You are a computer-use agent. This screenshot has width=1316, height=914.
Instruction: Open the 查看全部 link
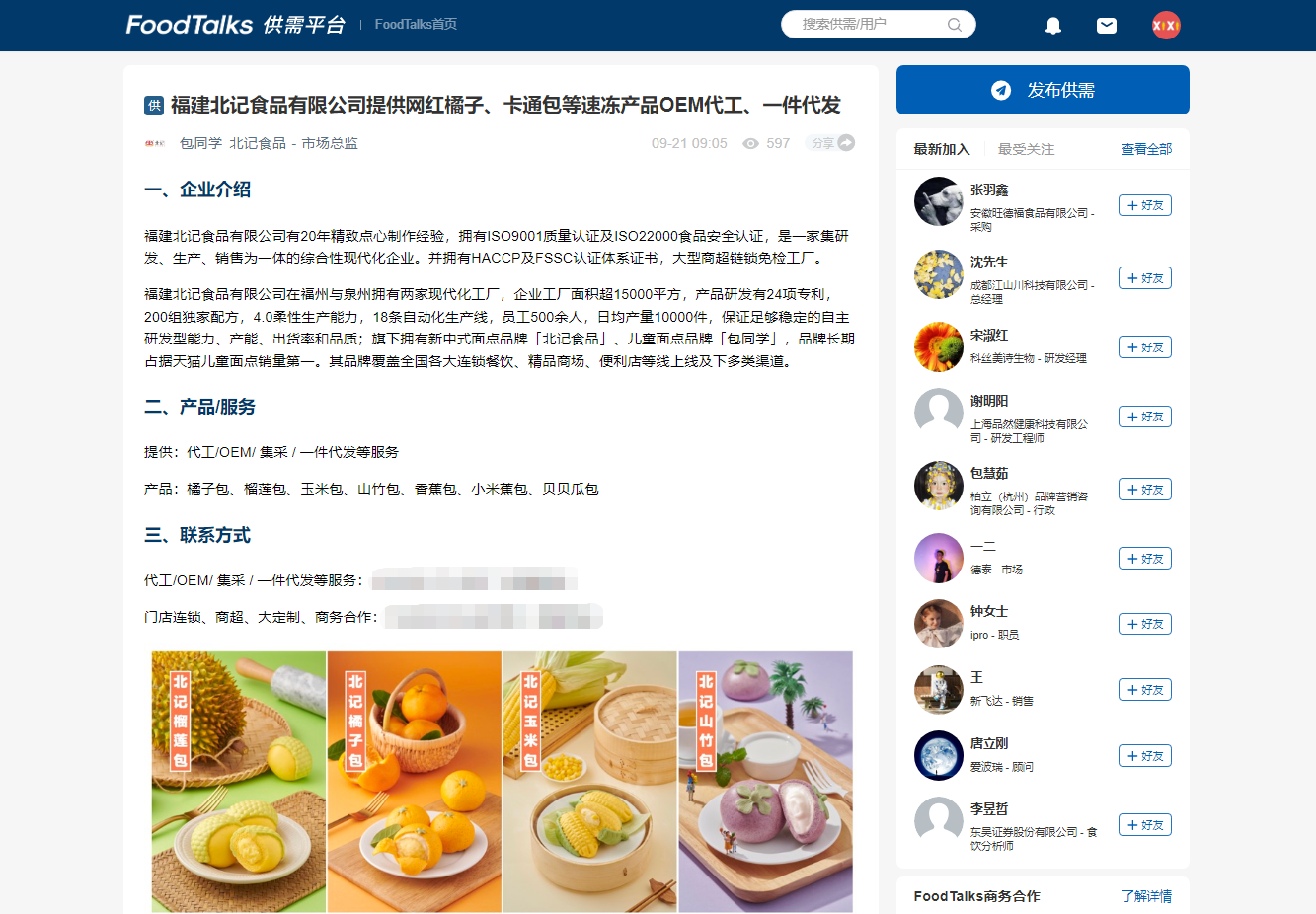pos(1146,149)
